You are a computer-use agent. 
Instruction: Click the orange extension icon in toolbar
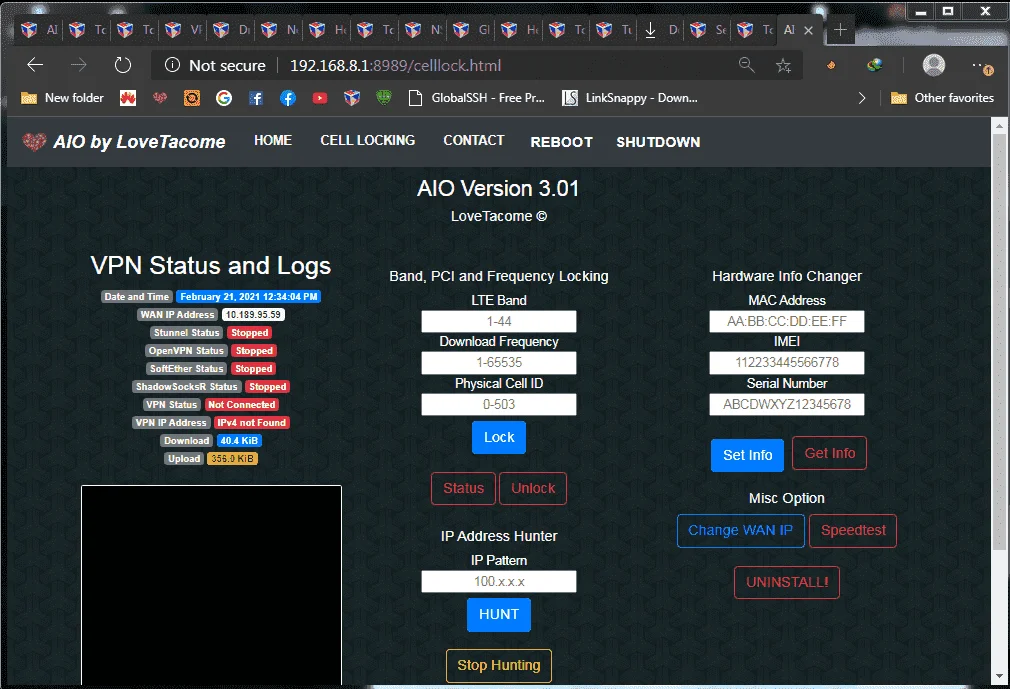[831, 65]
